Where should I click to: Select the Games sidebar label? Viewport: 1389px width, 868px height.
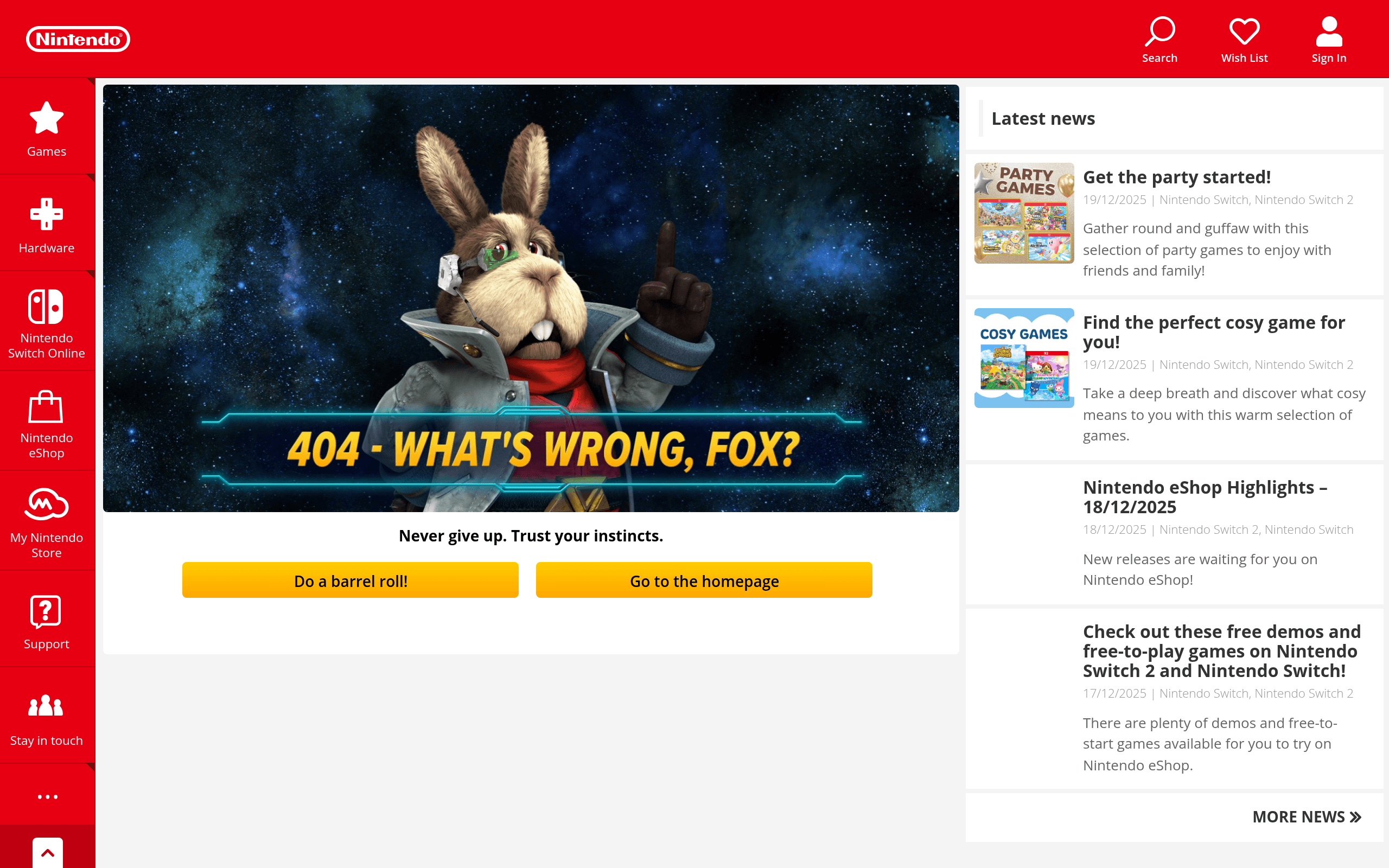(x=47, y=151)
